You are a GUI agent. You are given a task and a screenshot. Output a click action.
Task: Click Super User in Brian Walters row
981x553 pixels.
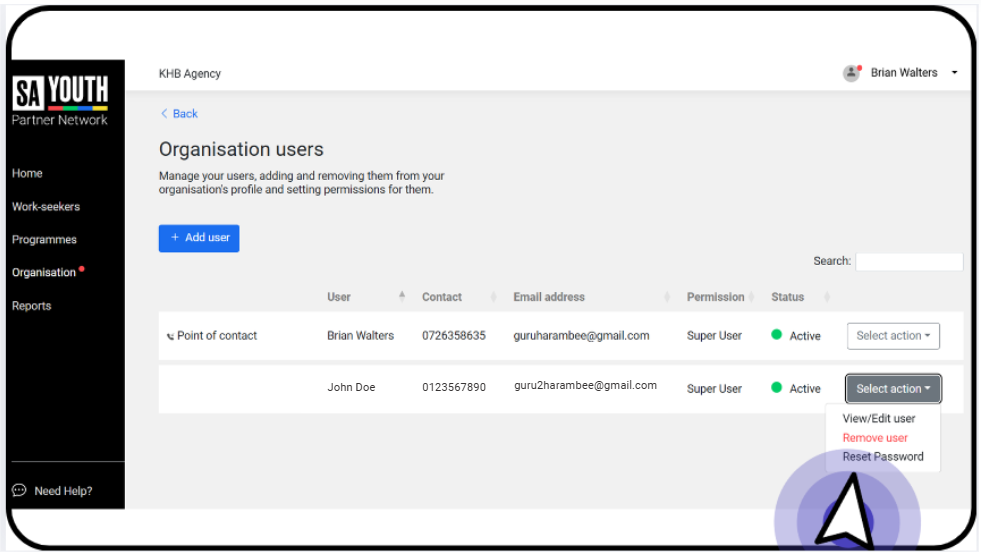714,335
